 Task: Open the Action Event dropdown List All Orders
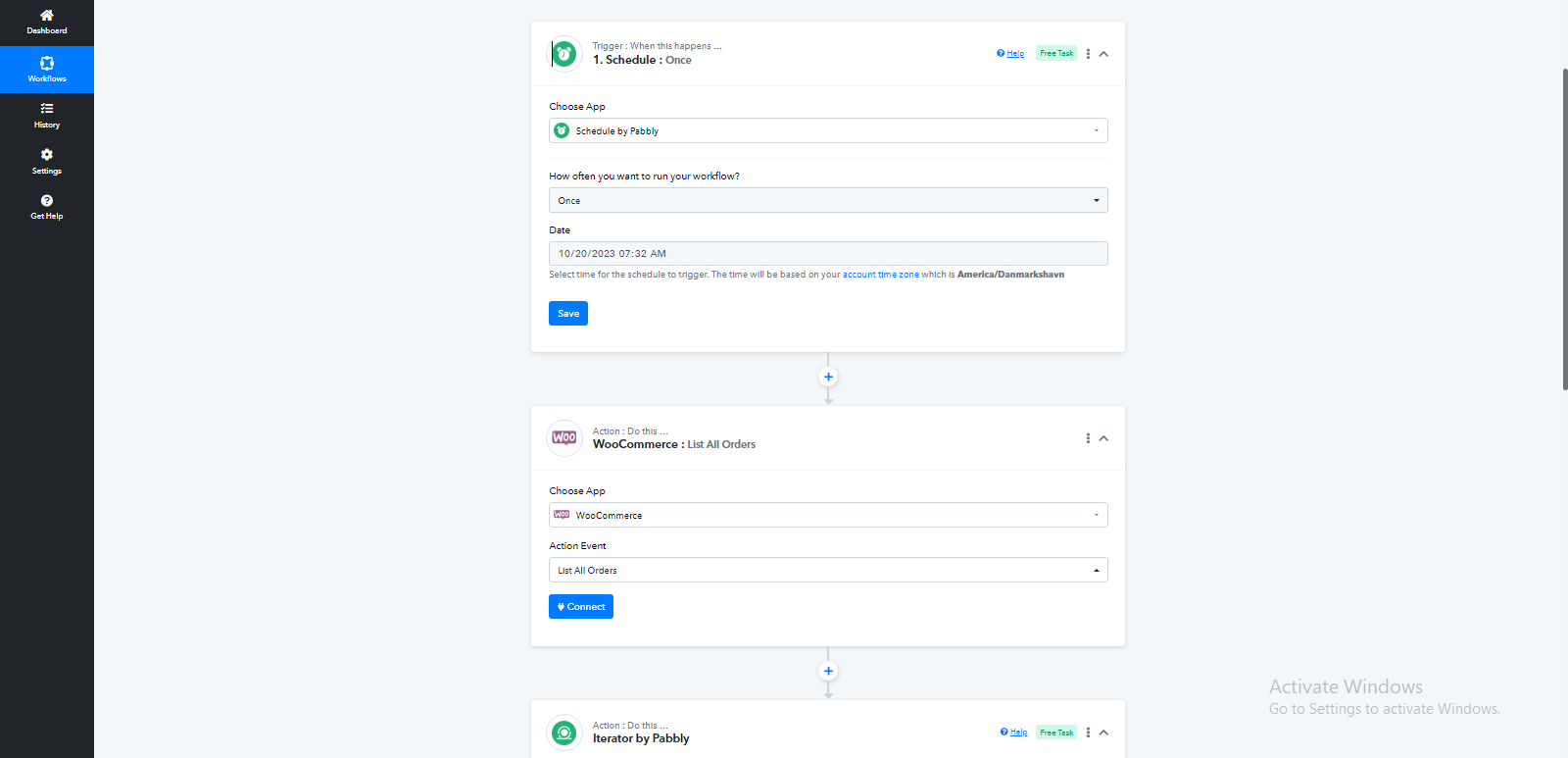(828, 570)
